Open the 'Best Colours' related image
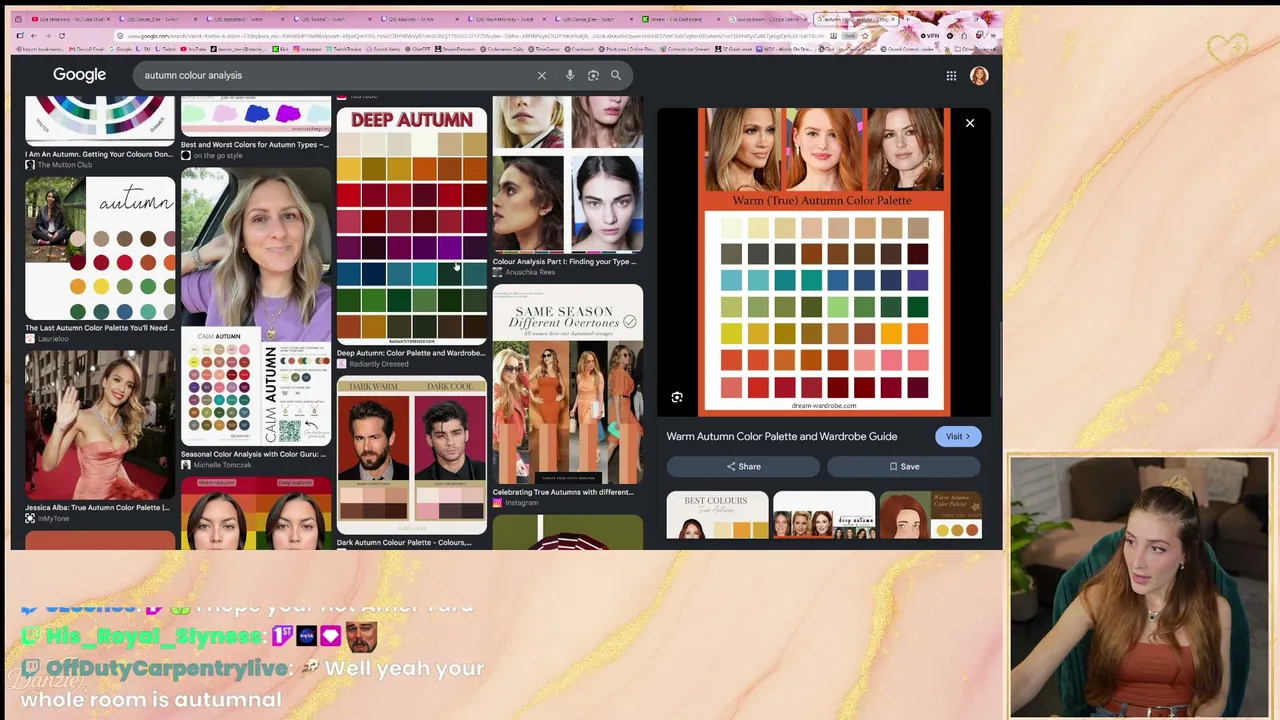 [x=717, y=515]
